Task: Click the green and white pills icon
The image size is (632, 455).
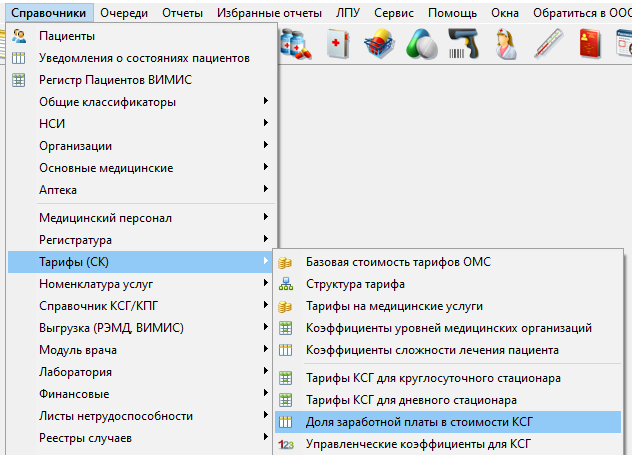Action: pyautogui.click(x=421, y=47)
